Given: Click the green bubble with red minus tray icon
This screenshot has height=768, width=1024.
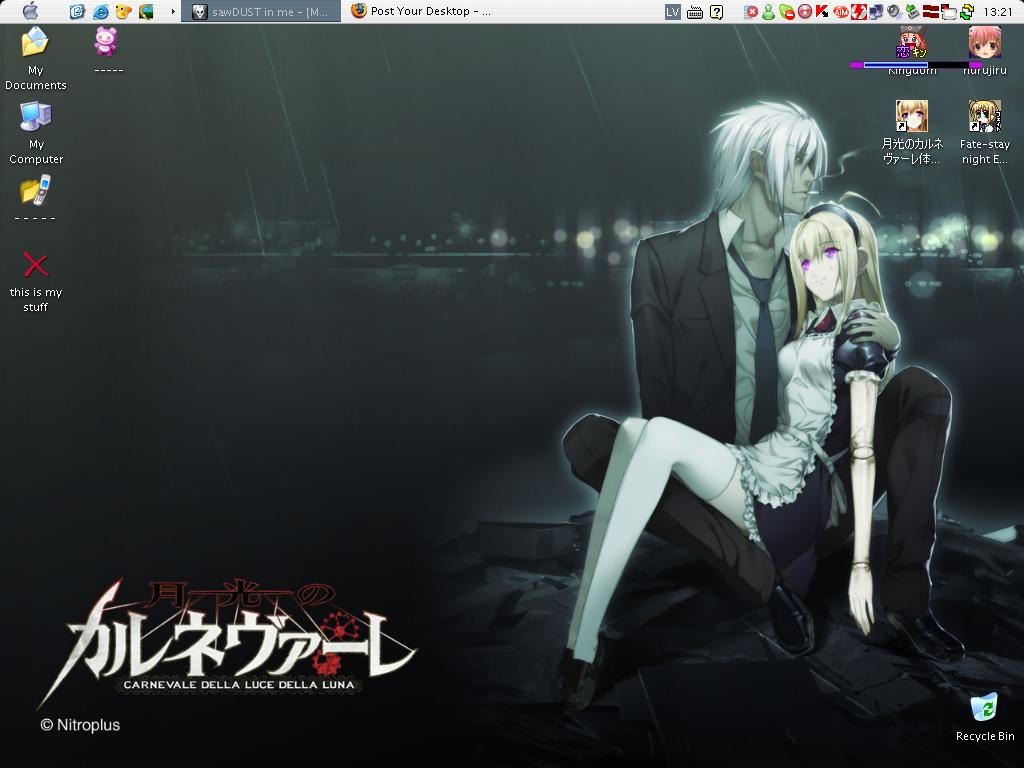Looking at the screenshot, I should 787,12.
